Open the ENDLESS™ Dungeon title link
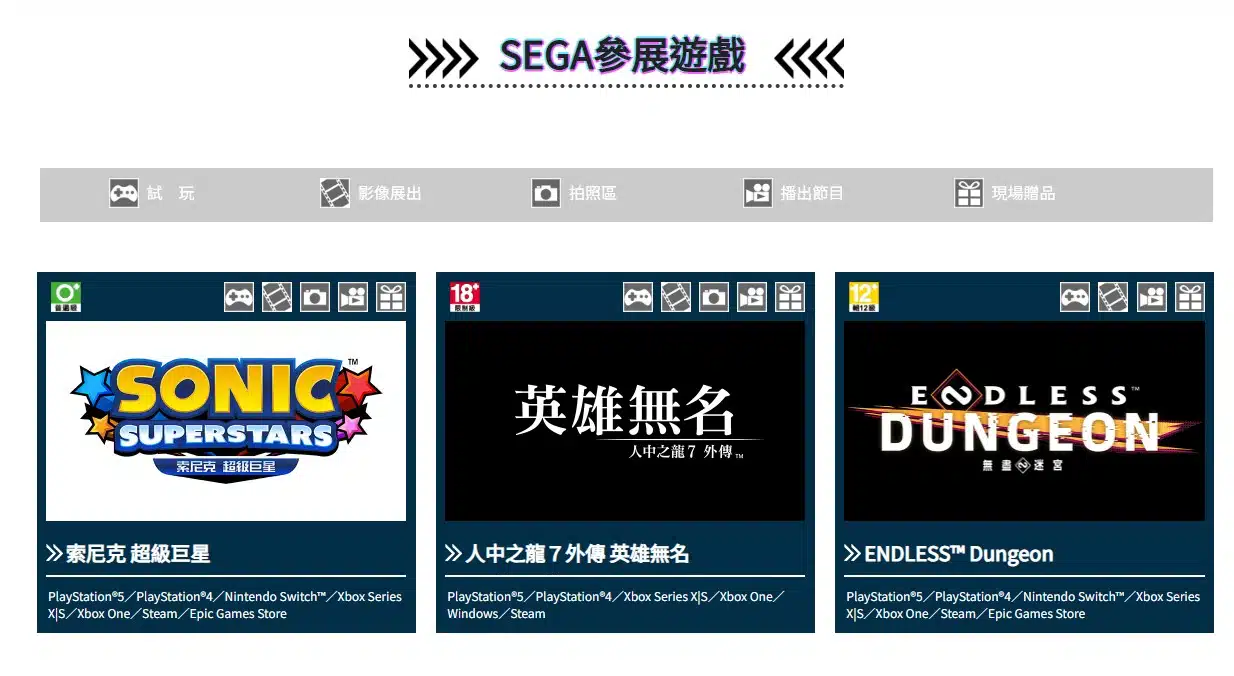The width and height of the screenshot is (1234, 676). coord(958,554)
